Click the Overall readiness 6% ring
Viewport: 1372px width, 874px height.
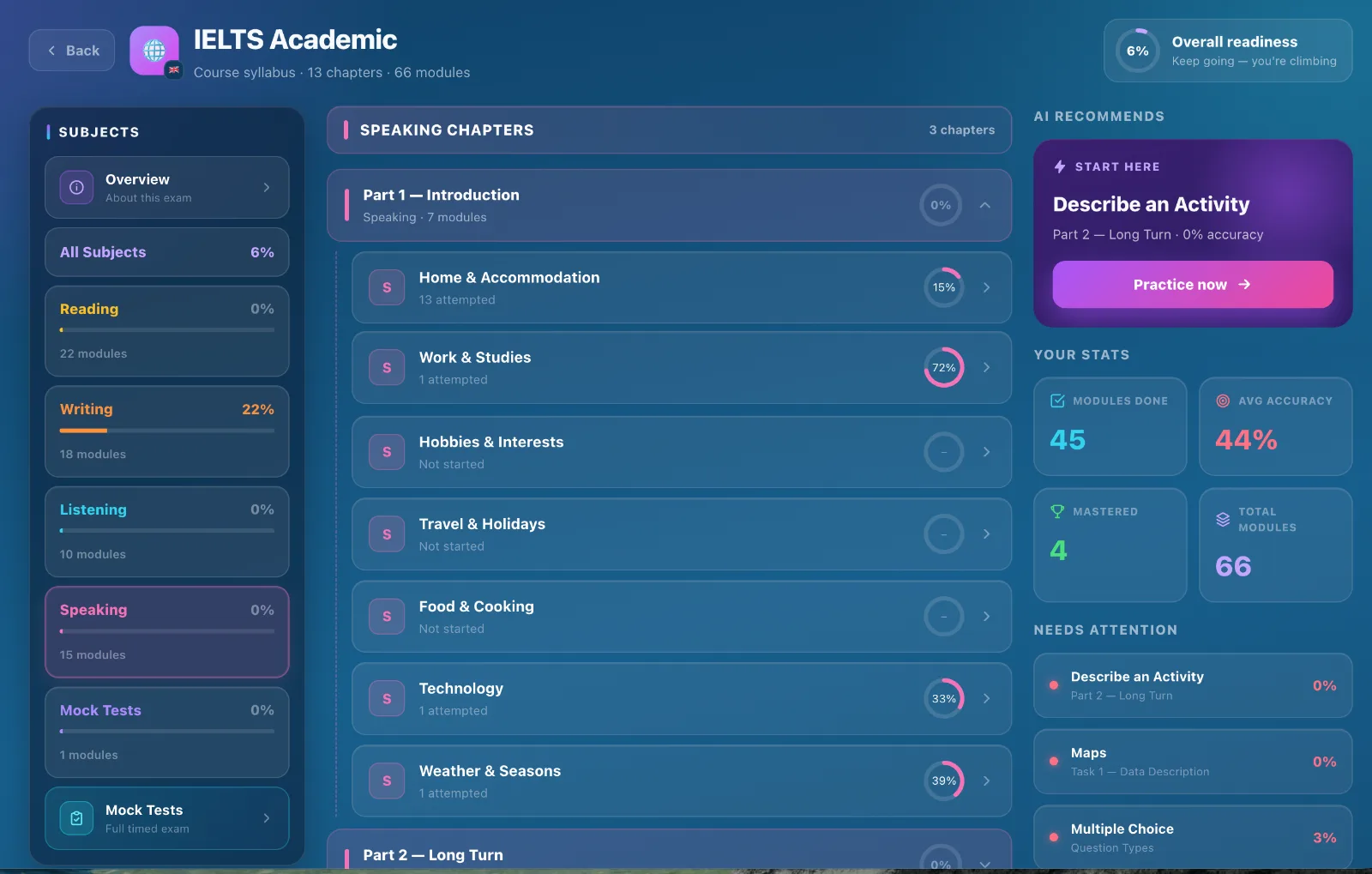[x=1138, y=51]
